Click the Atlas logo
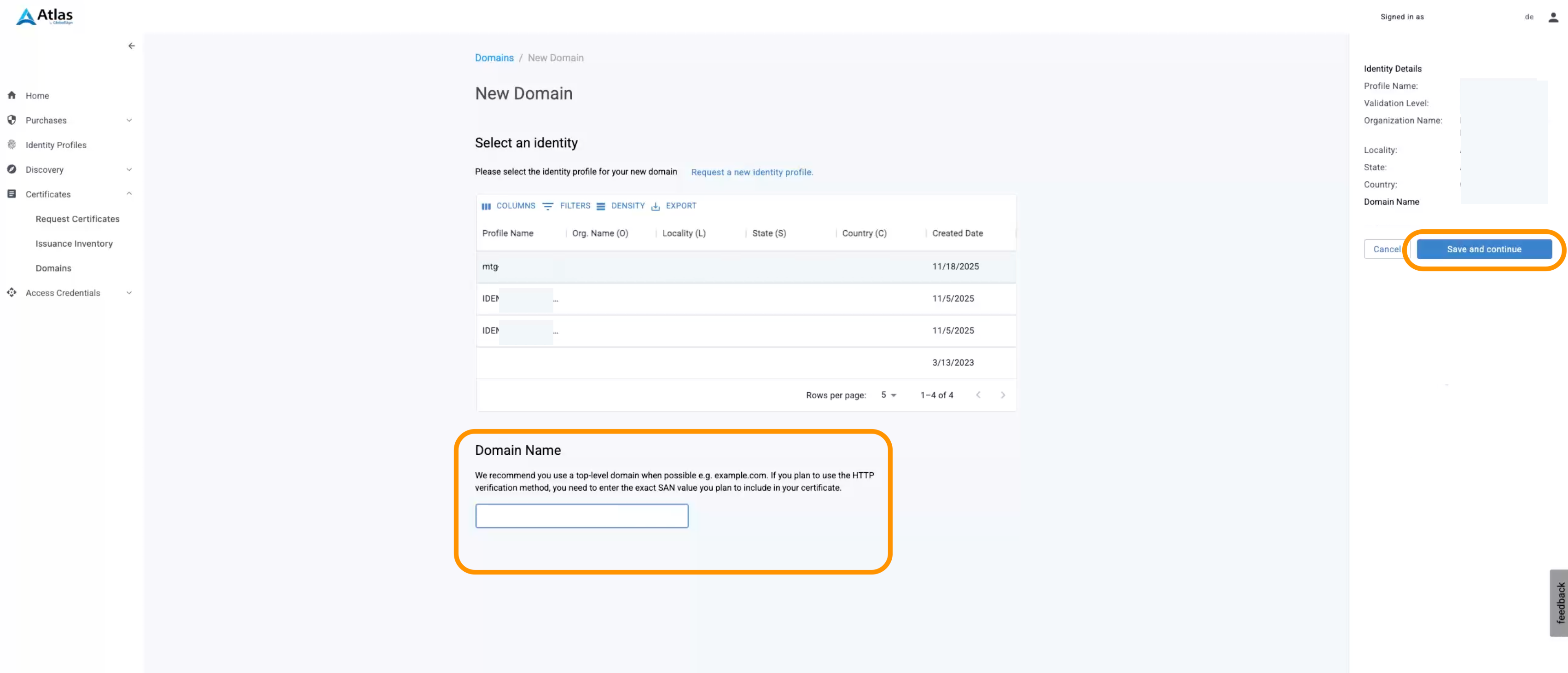 click(45, 16)
